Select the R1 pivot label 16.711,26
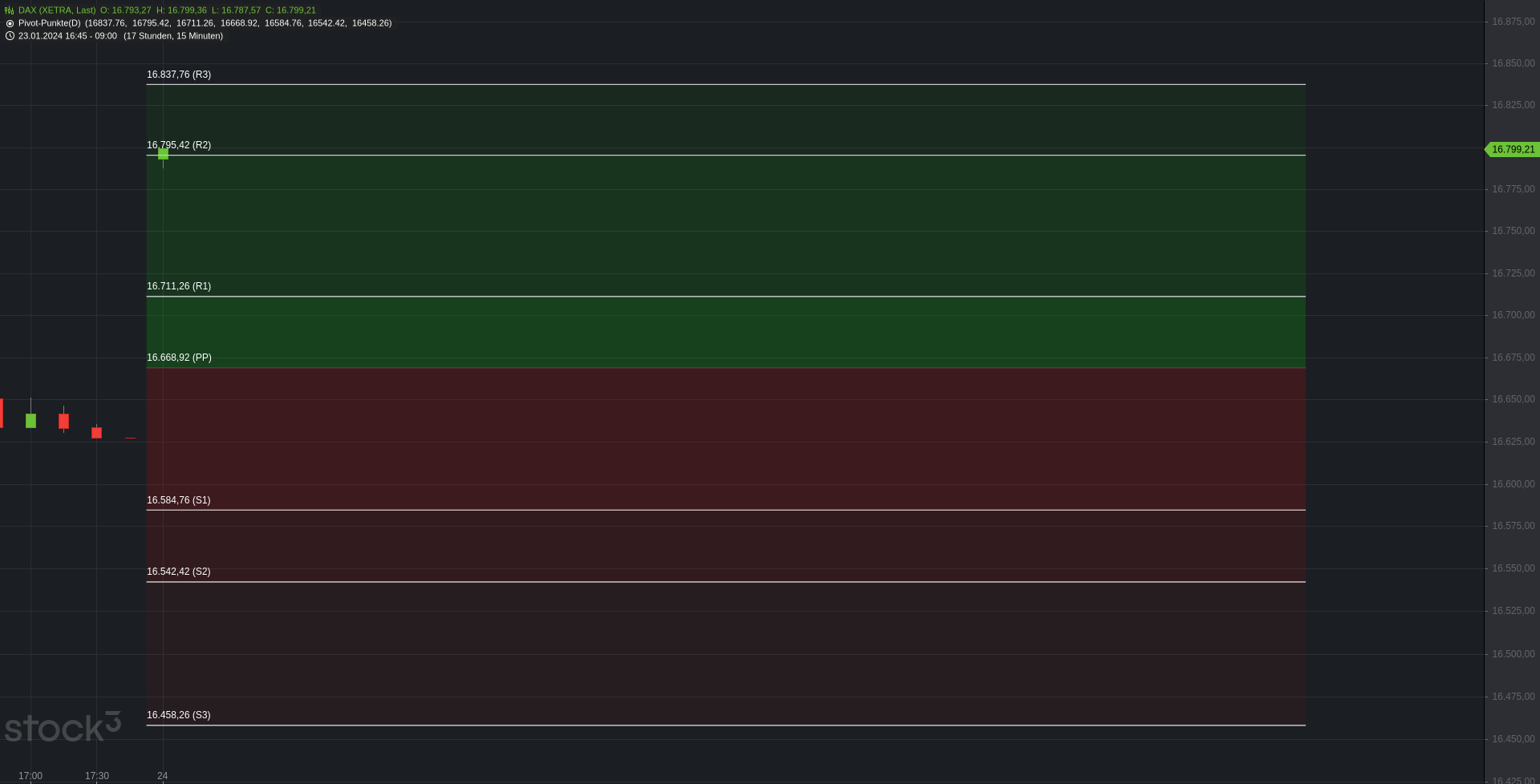This screenshot has width=1540, height=784. pyautogui.click(x=179, y=286)
